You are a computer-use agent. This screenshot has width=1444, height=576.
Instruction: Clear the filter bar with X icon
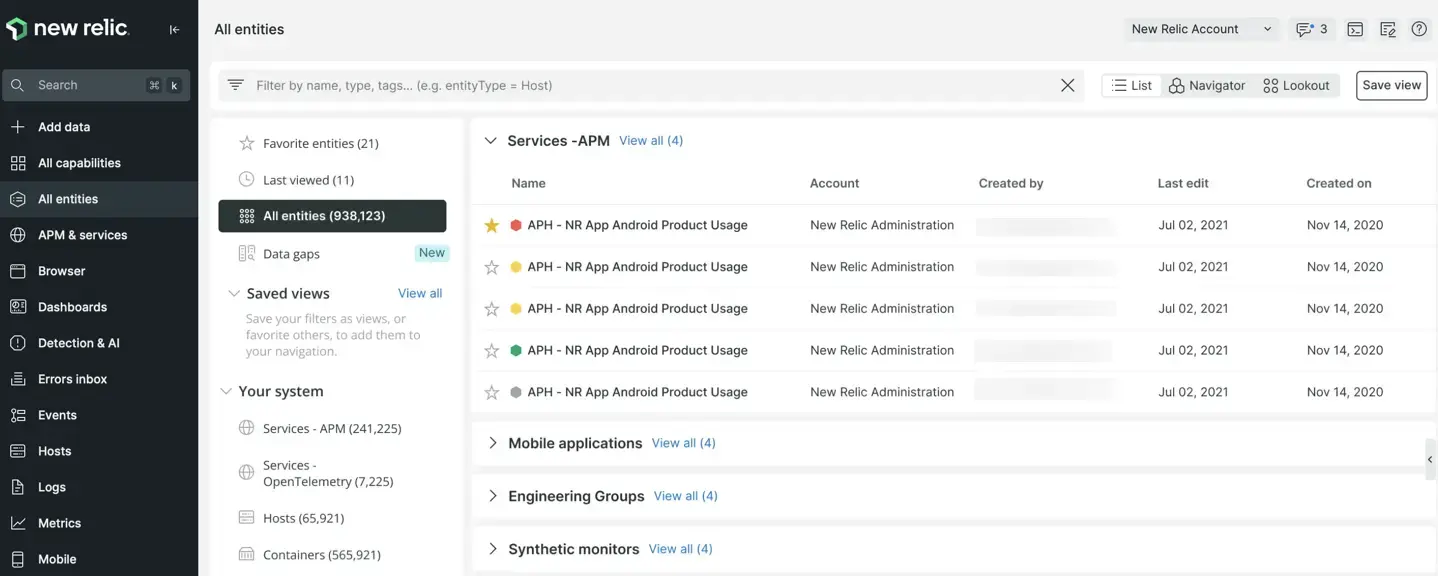[1068, 86]
